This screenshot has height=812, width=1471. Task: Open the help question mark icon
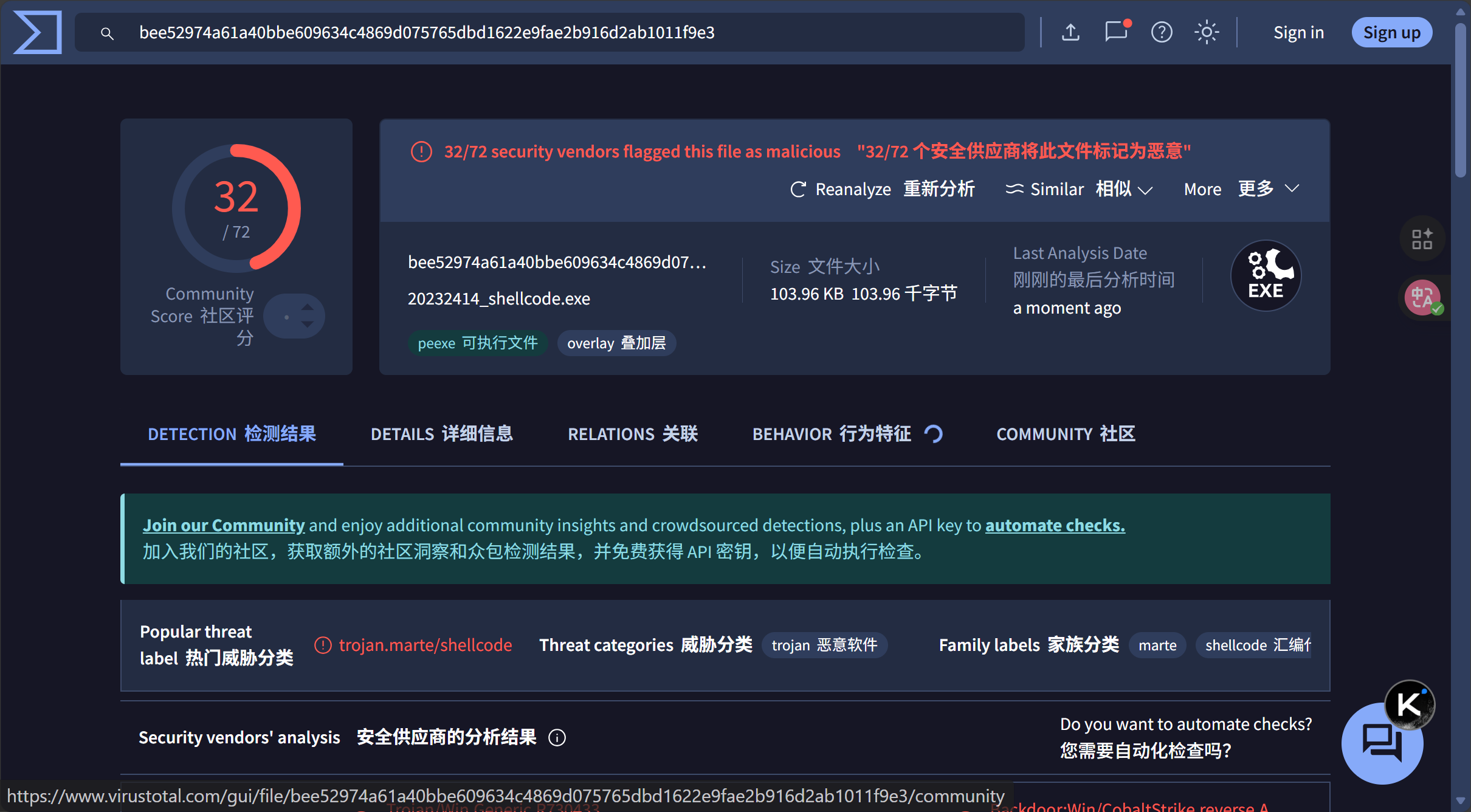tap(1162, 32)
